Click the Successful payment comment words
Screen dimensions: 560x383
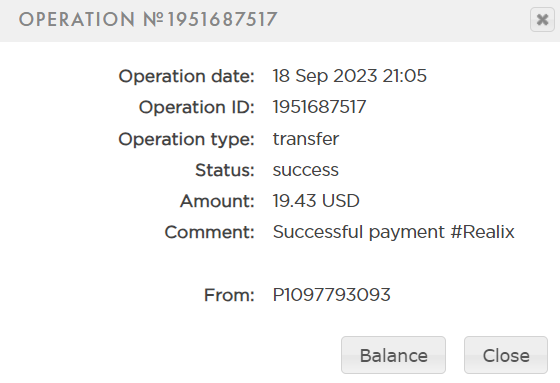(359, 232)
